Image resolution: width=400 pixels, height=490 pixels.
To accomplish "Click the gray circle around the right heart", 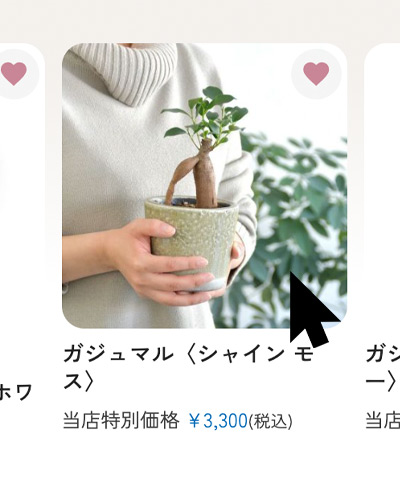I will 316,74.
